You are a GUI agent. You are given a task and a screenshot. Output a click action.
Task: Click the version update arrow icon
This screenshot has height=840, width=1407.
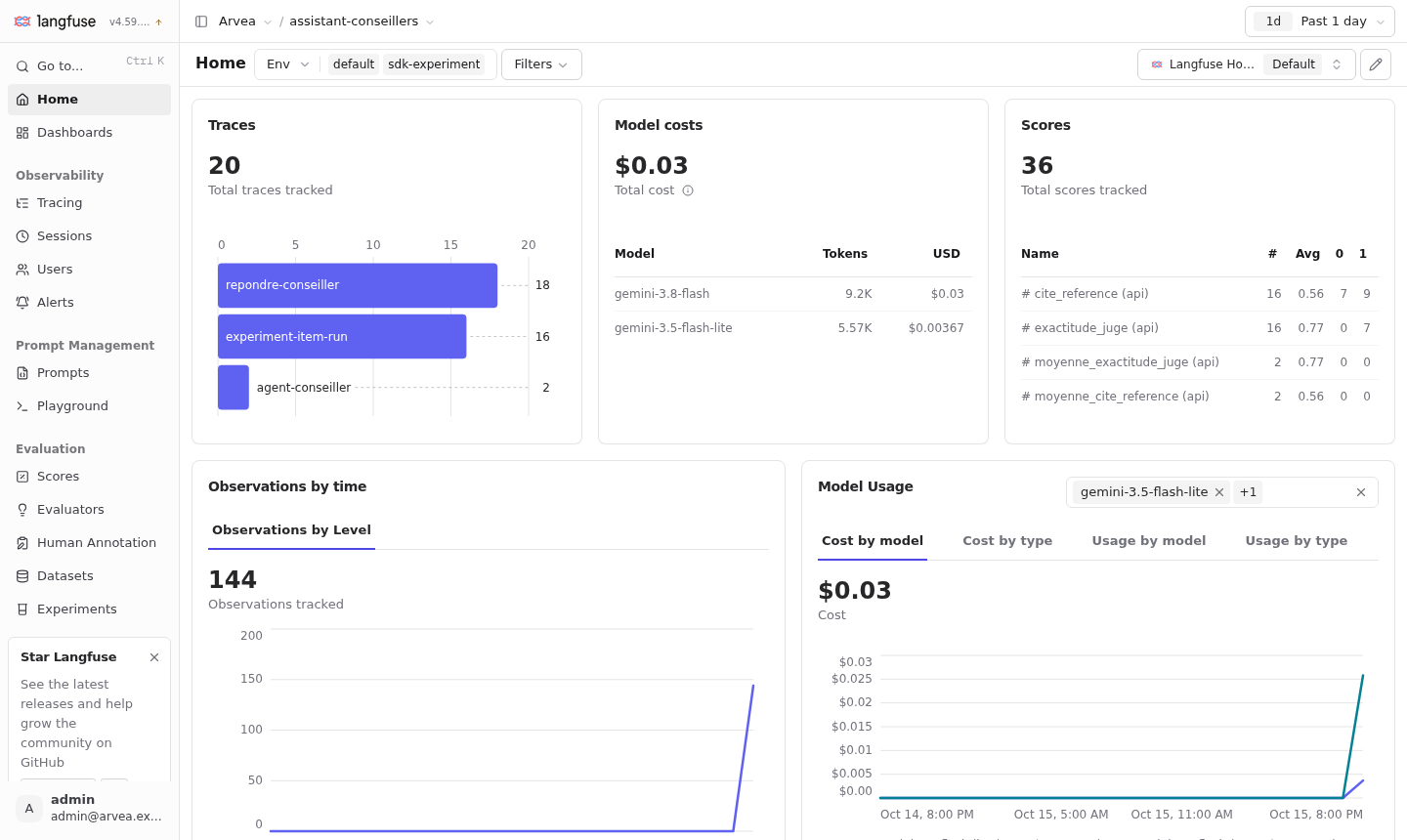coord(159,21)
